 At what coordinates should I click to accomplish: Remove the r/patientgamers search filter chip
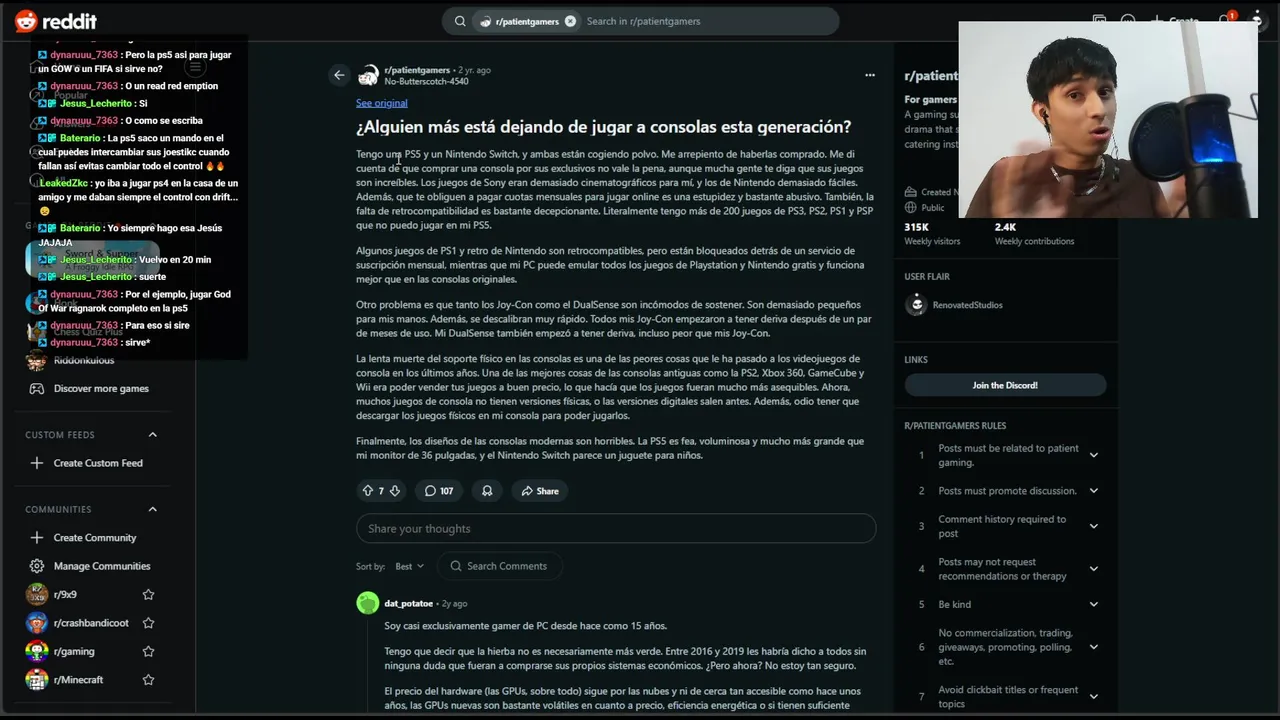point(570,21)
